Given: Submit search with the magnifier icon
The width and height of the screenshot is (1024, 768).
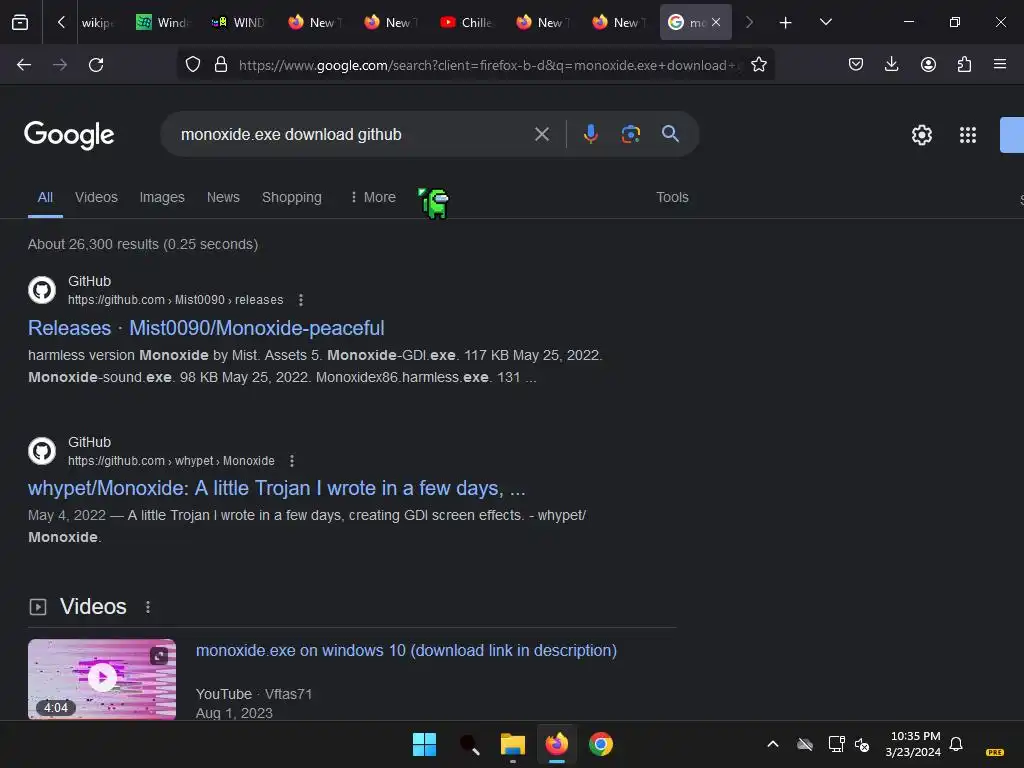Looking at the screenshot, I should coord(670,134).
